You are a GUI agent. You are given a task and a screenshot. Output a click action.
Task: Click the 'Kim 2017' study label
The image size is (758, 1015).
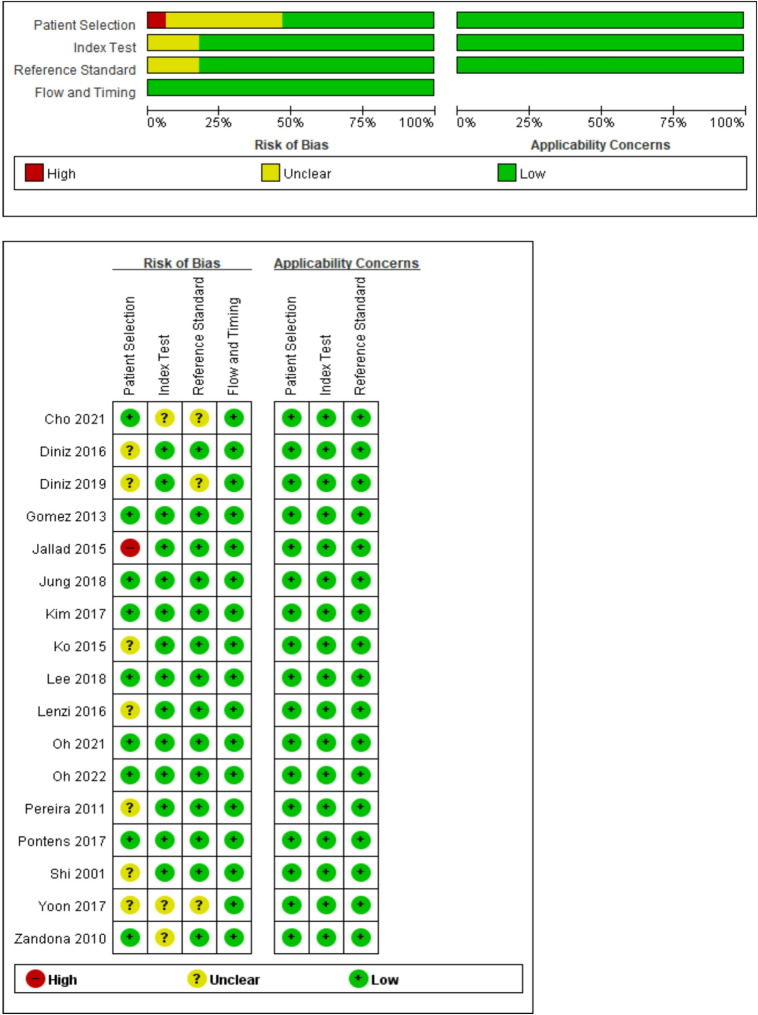click(x=76, y=614)
